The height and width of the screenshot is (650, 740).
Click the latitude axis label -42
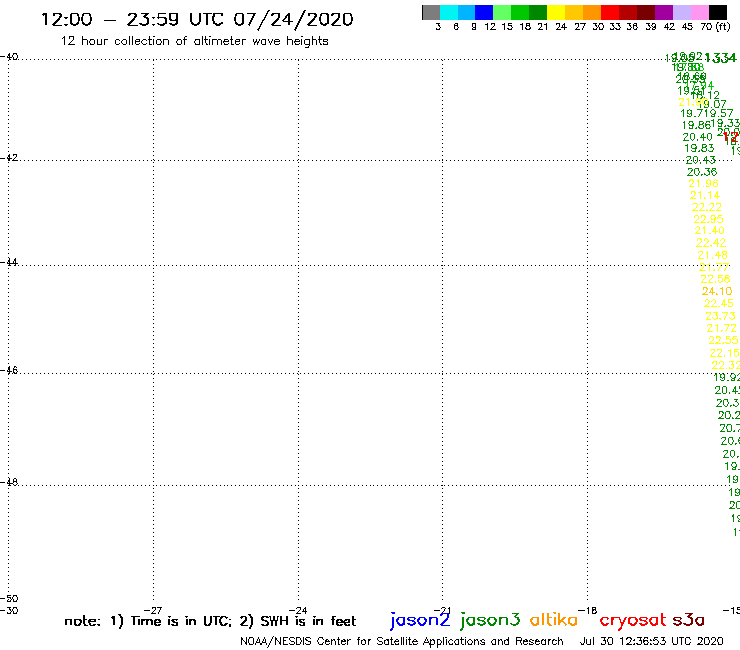(9, 158)
